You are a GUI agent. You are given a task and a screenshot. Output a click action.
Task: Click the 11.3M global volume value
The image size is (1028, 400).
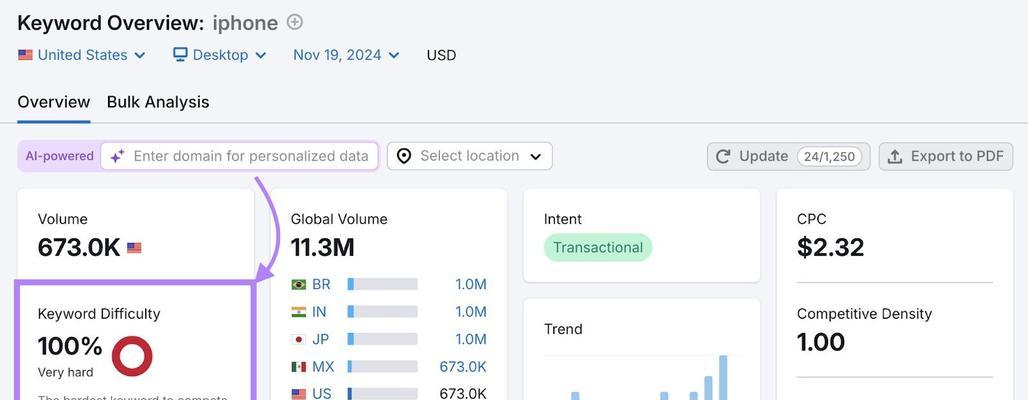[x=323, y=248]
